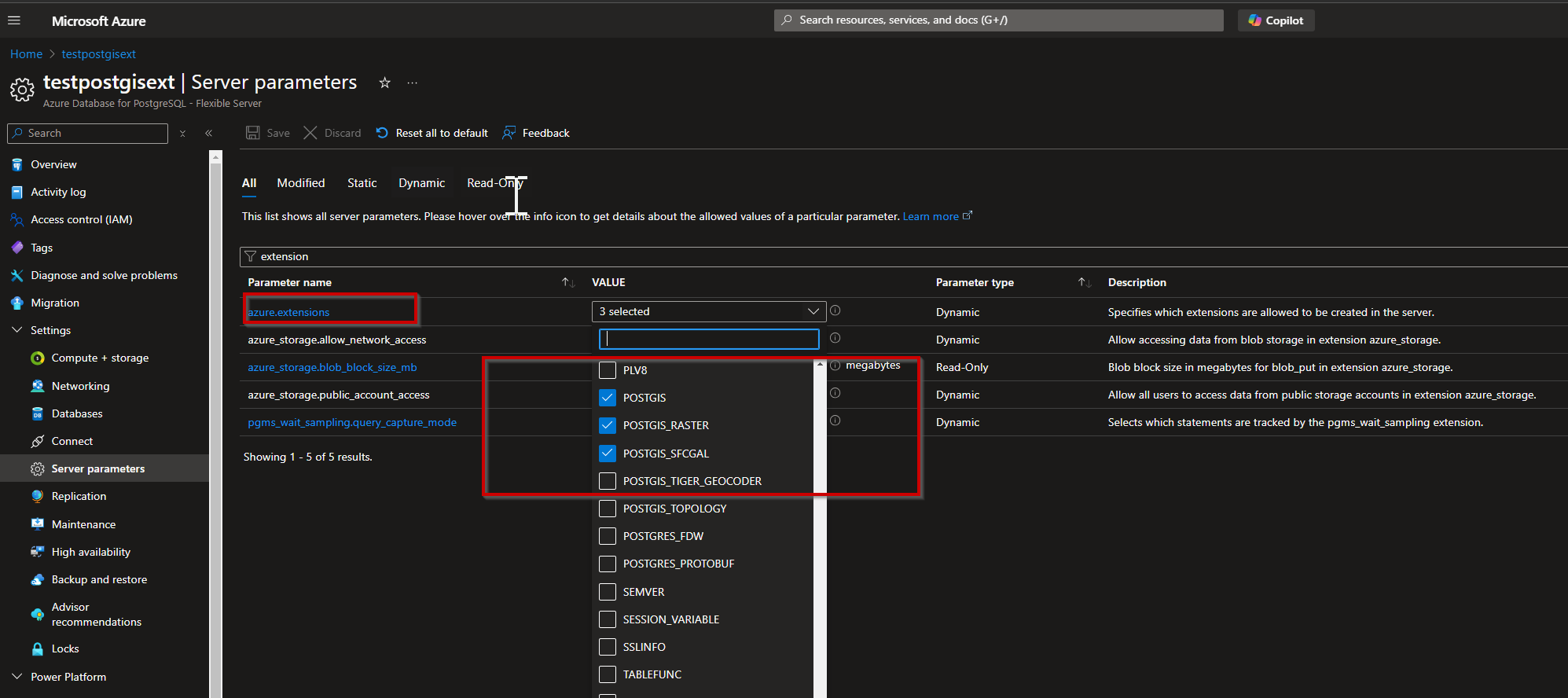The width and height of the screenshot is (1568, 698).
Task: Open the Feedback button
Action: [x=536, y=133]
